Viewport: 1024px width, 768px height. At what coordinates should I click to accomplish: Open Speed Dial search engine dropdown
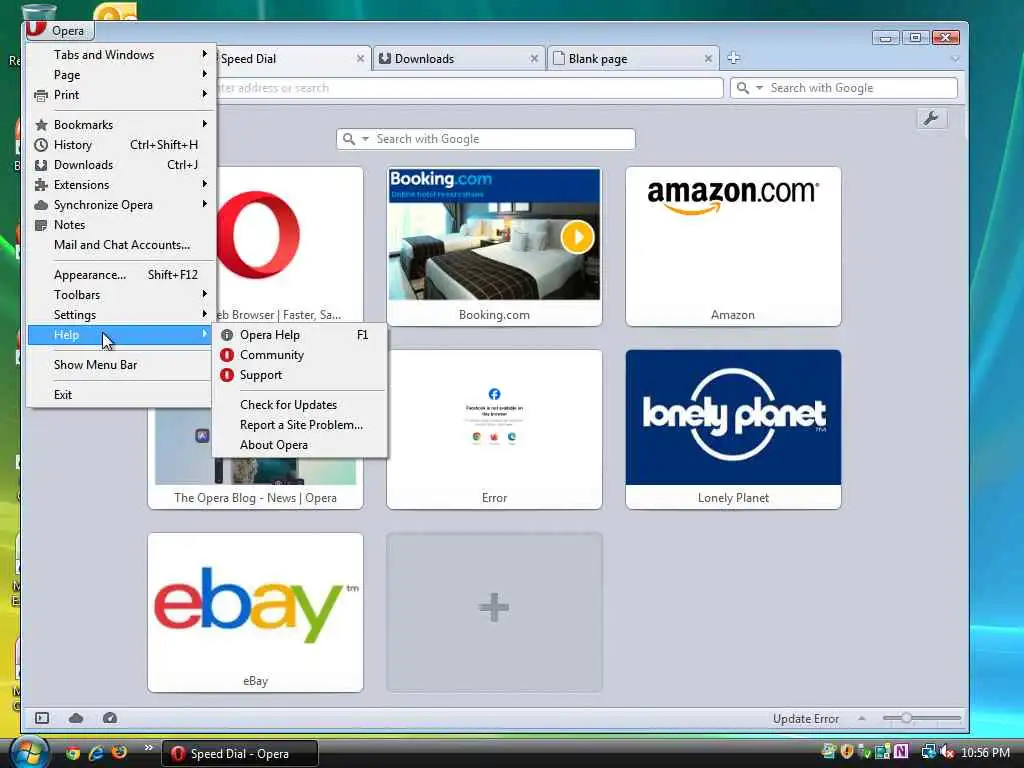[x=366, y=139]
